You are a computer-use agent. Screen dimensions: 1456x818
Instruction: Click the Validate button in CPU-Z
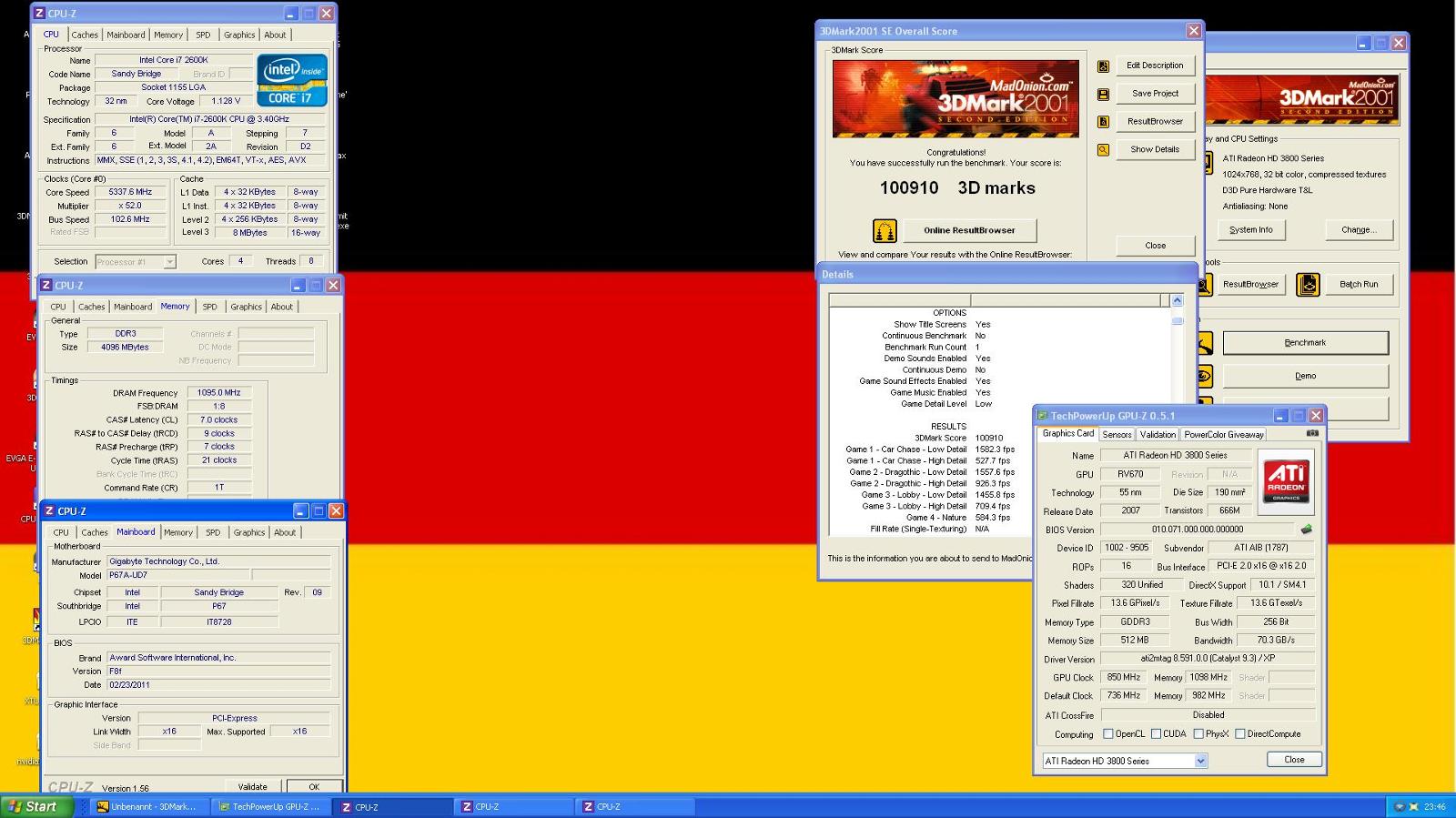[253, 787]
